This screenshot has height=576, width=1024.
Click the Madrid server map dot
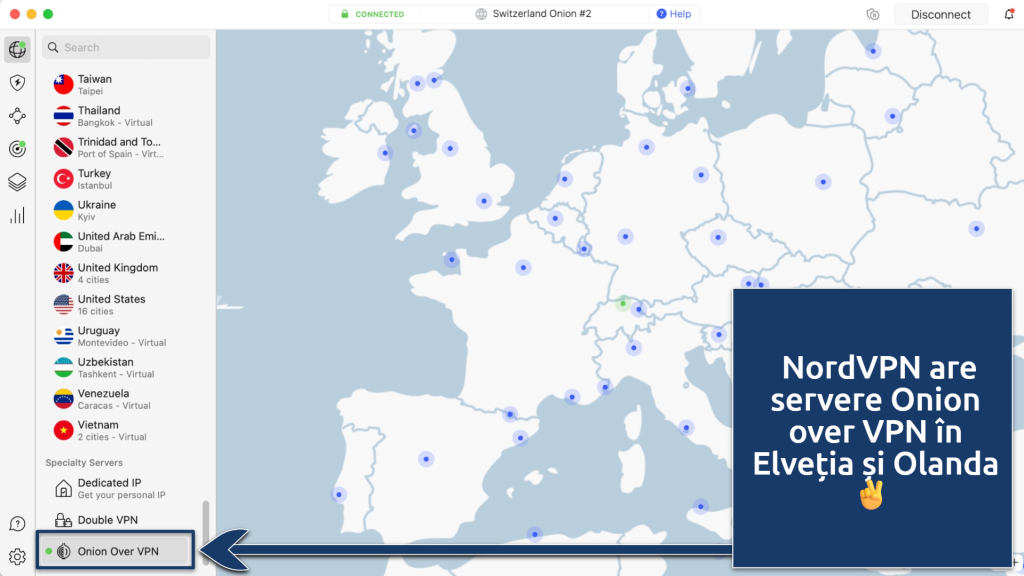click(x=426, y=459)
